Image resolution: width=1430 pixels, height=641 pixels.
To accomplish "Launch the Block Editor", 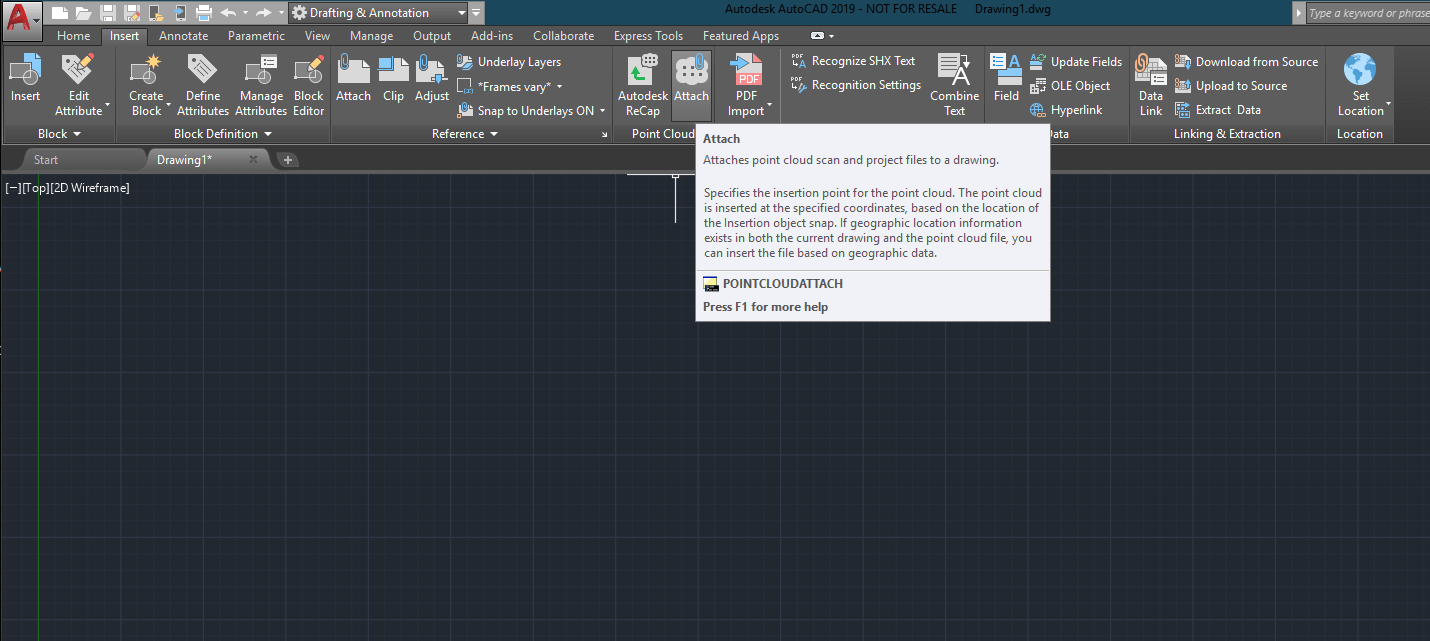I will (x=309, y=85).
